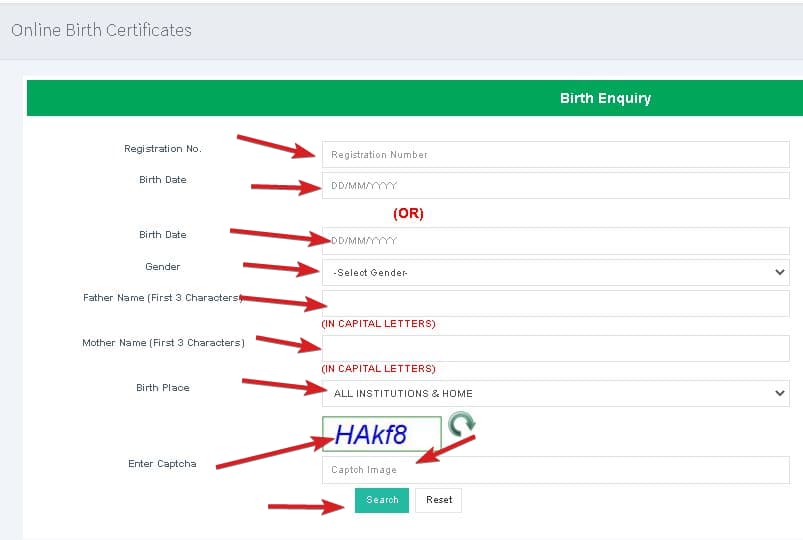
Task: Click the Online Birth Certificates page title
Action: 101,30
